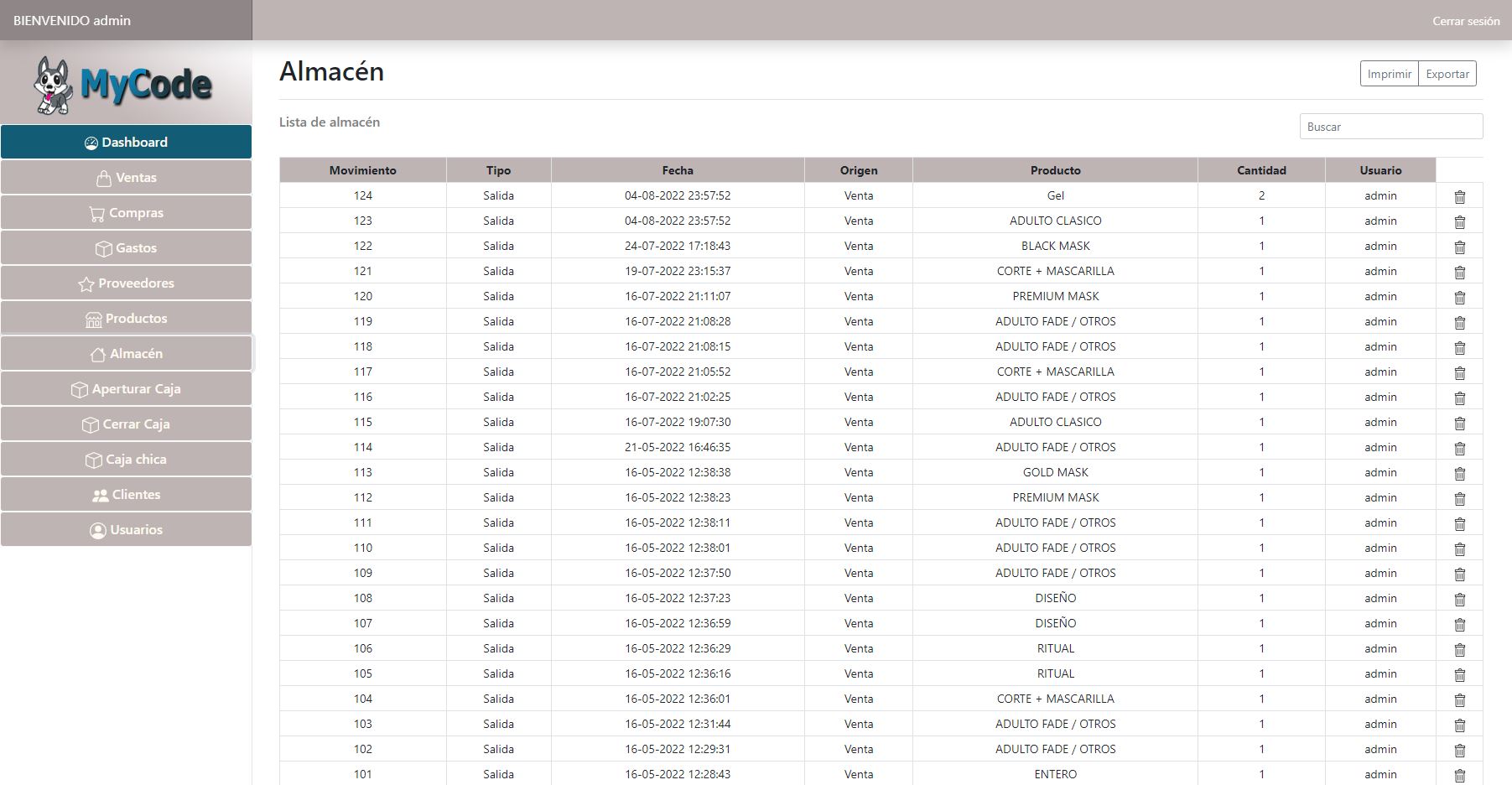Delete movement 101 ENTERO record
This screenshot has width=1512, height=785.
click(1459, 775)
